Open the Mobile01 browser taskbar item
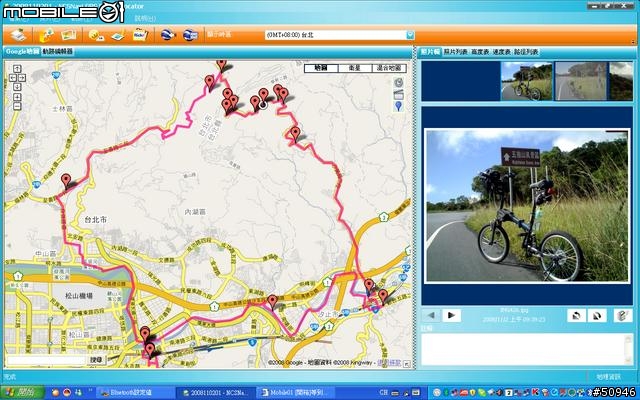640x400 pixels. (x=298, y=393)
